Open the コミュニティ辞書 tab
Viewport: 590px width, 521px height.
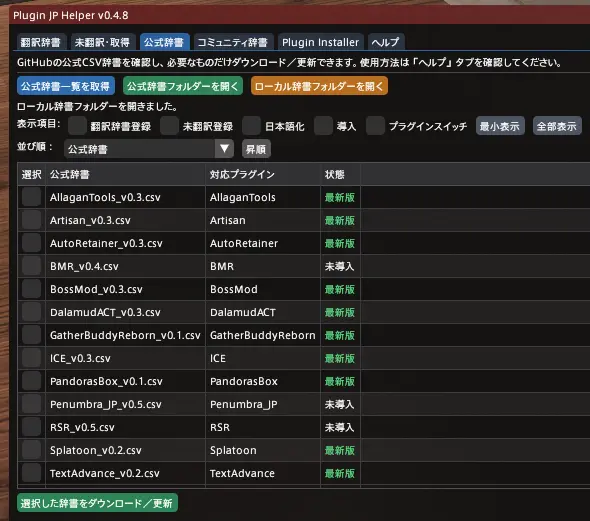pyautogui.click(x=233, y=42)
